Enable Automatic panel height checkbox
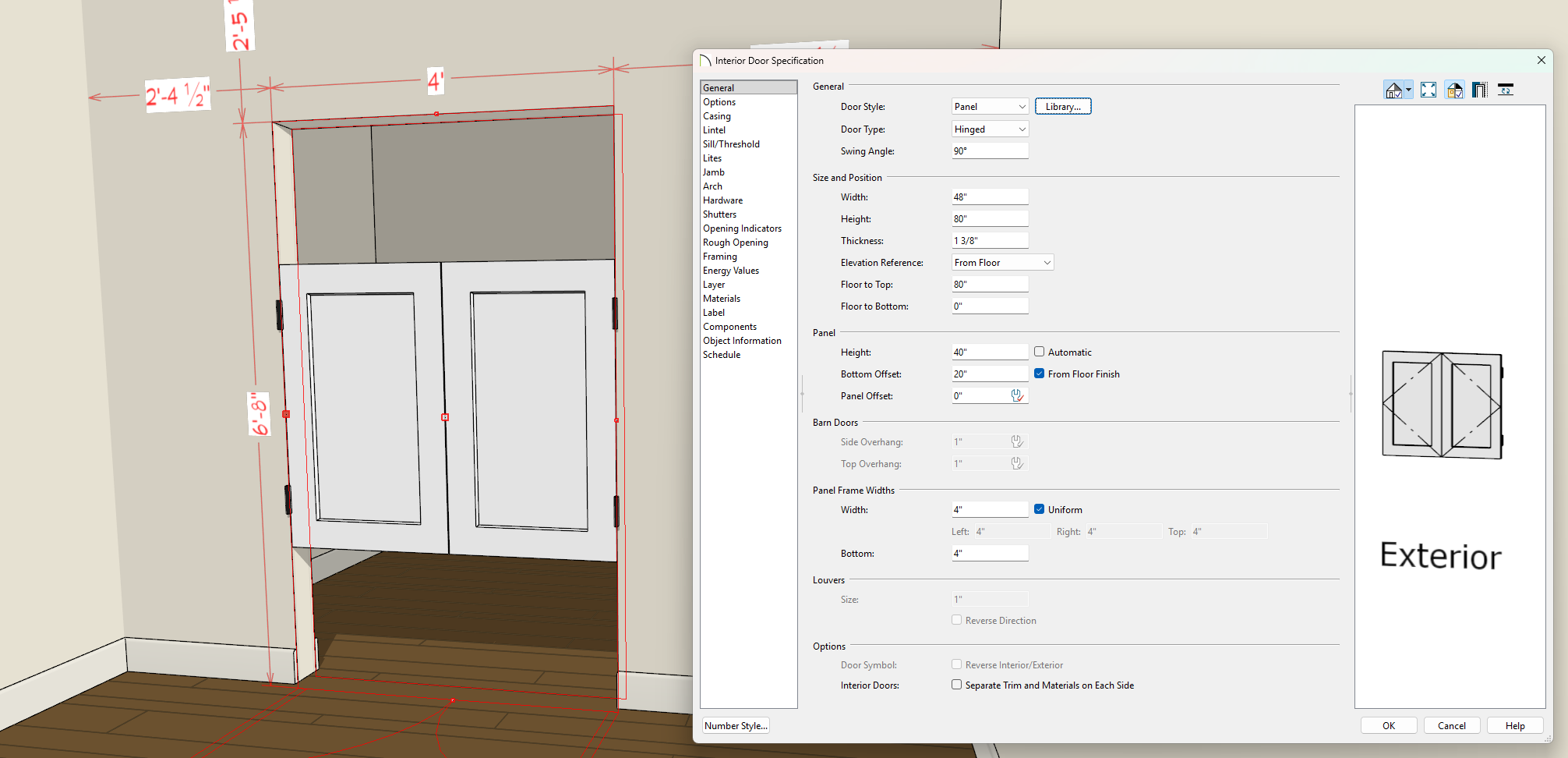Screen dimensions: 1568x758 pyautogui.click(x=1039, y=352)
